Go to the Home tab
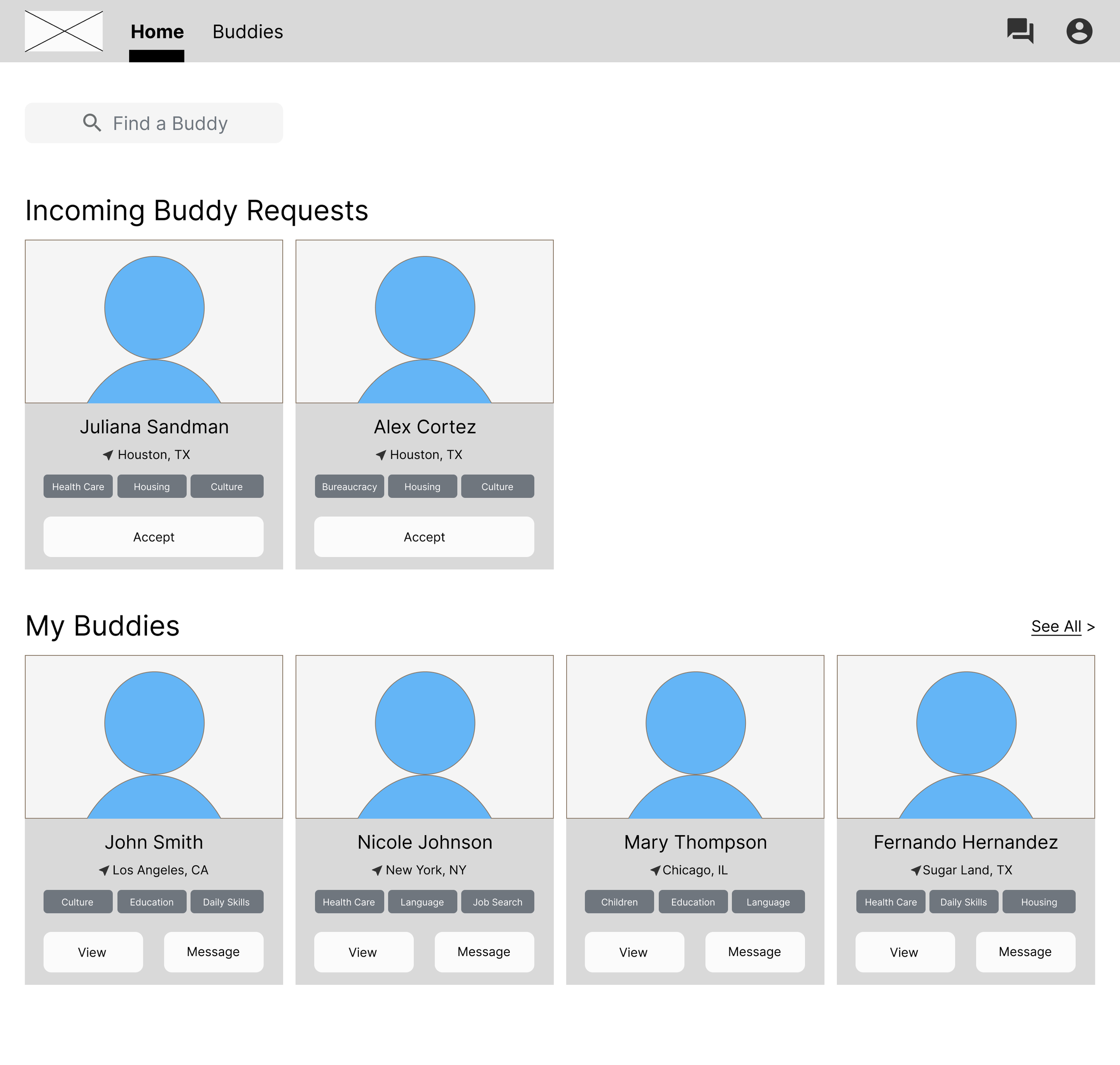 [x=157, y=32]
